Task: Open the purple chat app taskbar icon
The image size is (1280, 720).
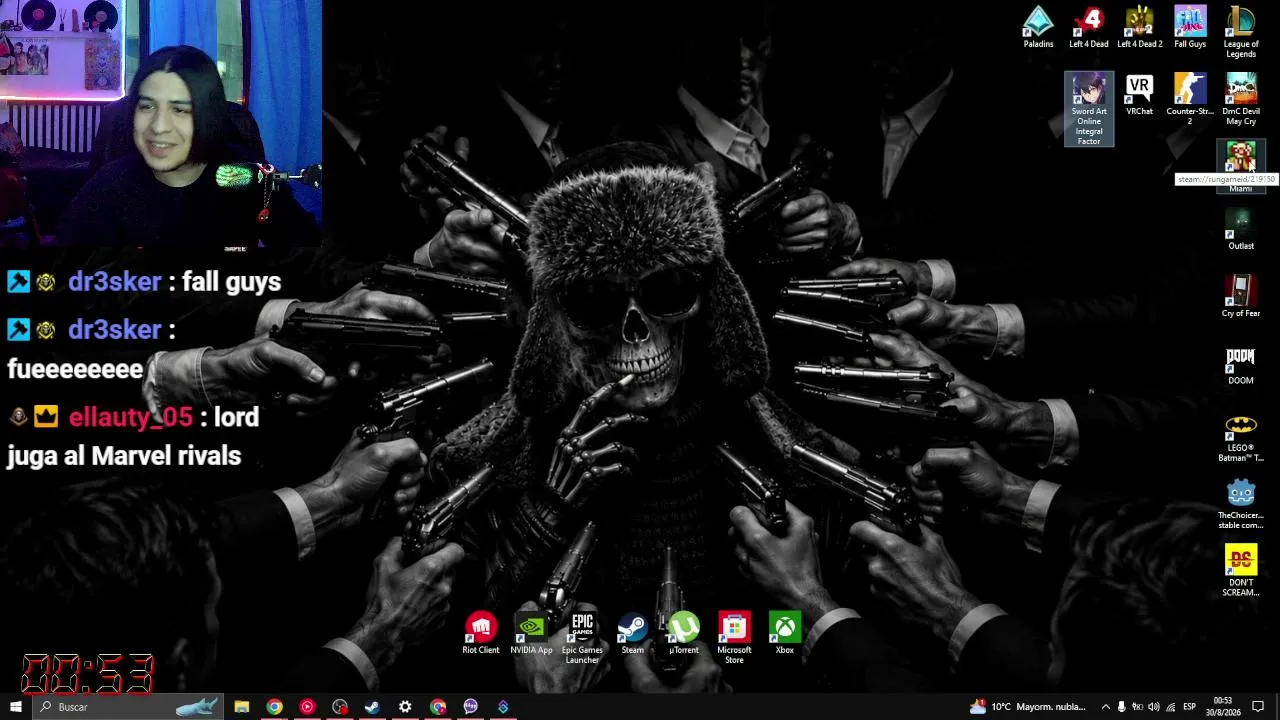Action: point(470,707)
